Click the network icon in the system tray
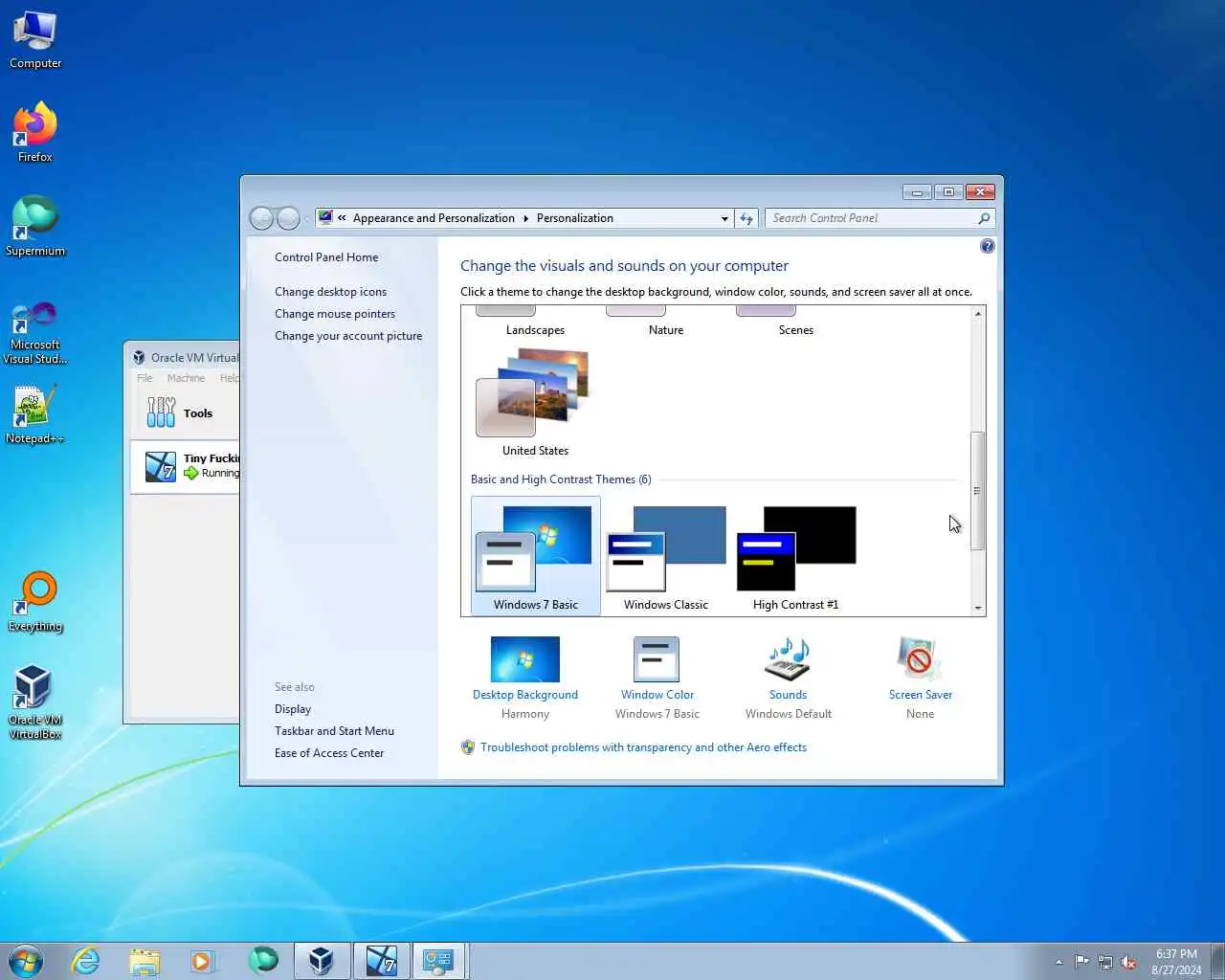This screenshot has width=1225, height=980. pos(1105,962)
